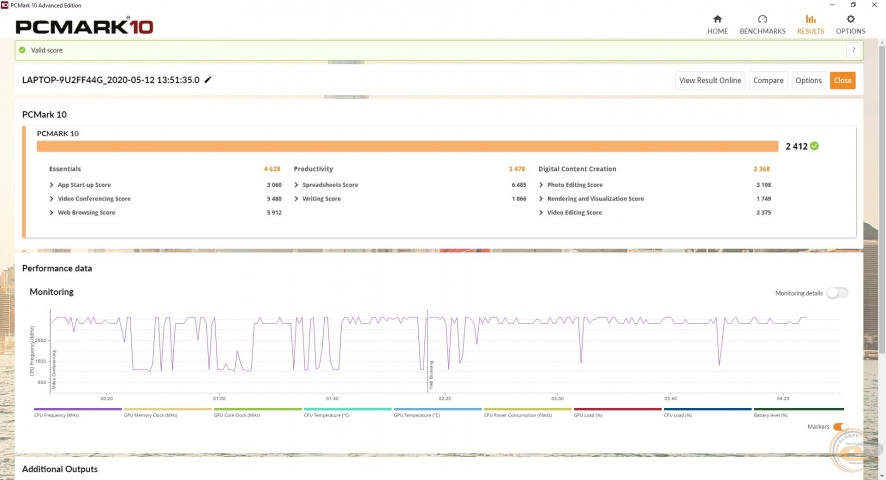Click the Essentials heading
The image size is (886, 480).
pyautogui.click(x=65, y=169)
